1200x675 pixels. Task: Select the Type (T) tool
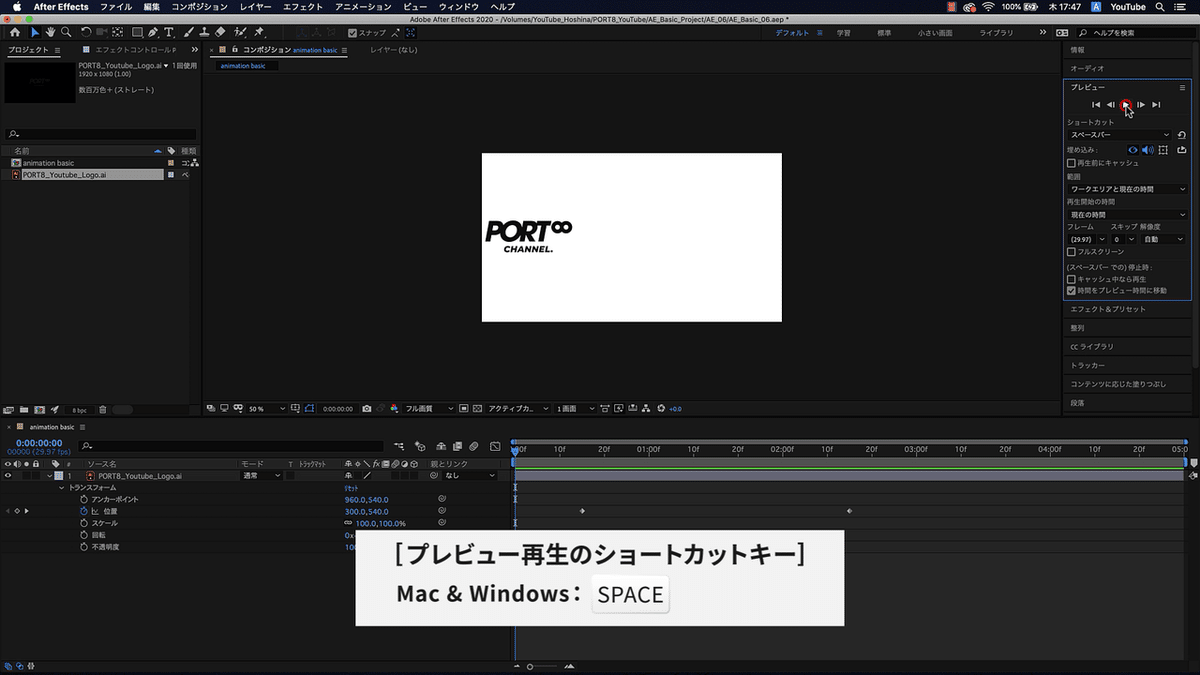[x=169, y=32]
